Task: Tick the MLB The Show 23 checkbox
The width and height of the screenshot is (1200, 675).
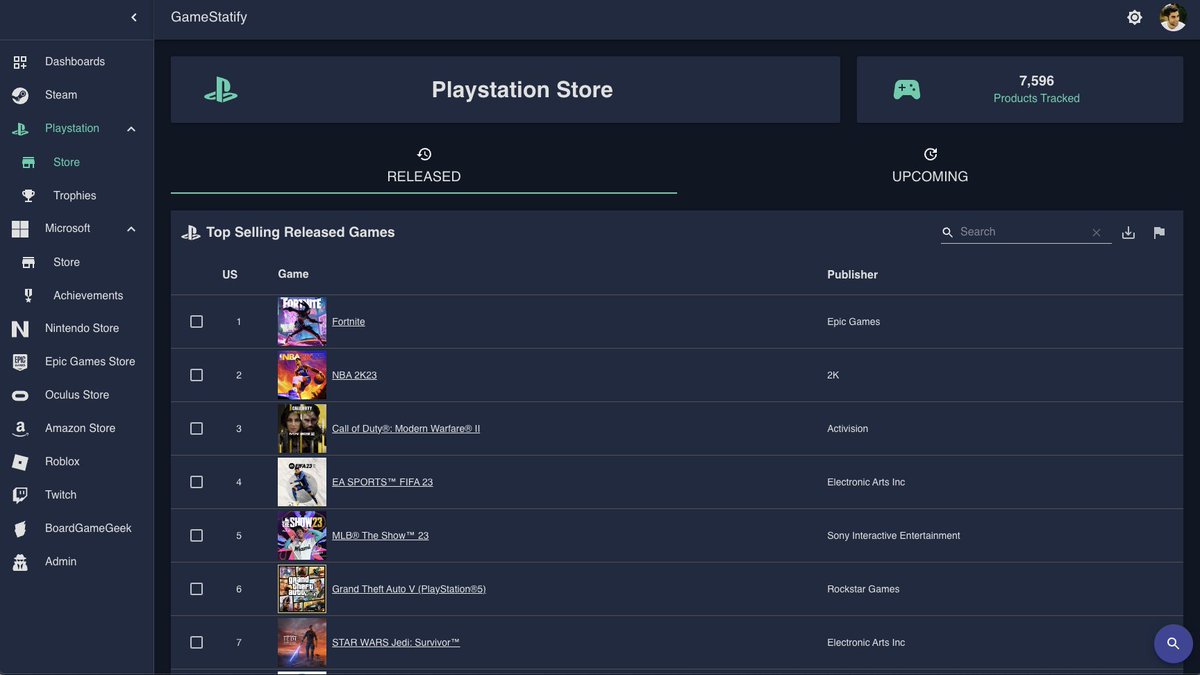Action: [196, 536]
